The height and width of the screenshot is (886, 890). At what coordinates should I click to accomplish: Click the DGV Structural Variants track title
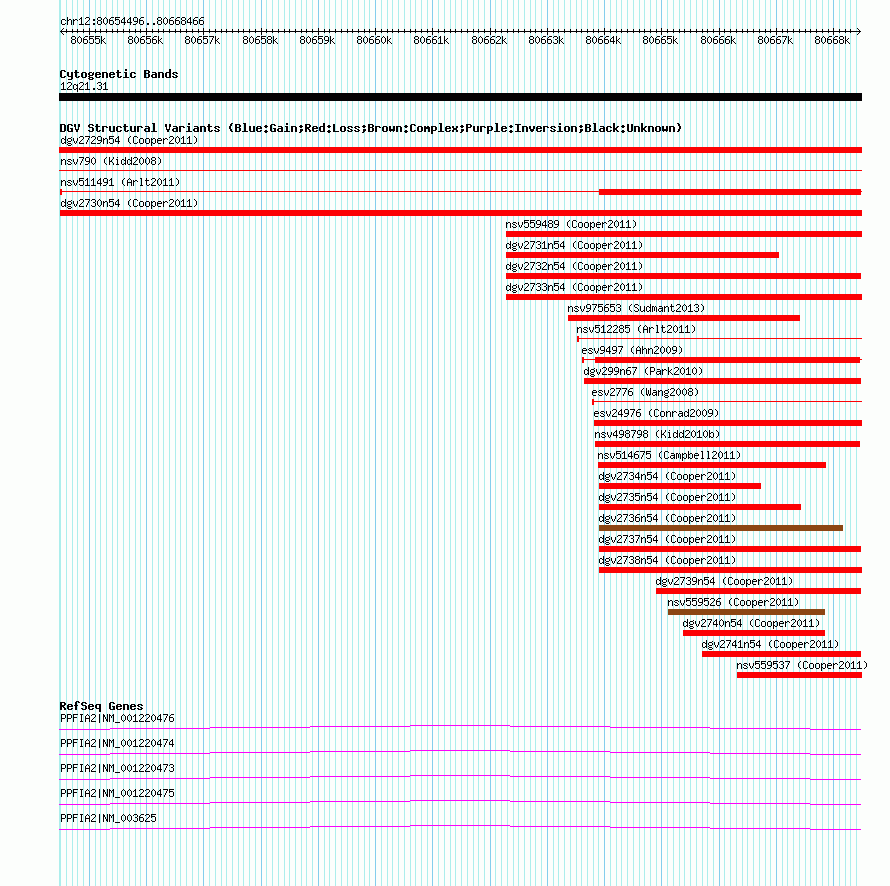[x=371, y=128]
